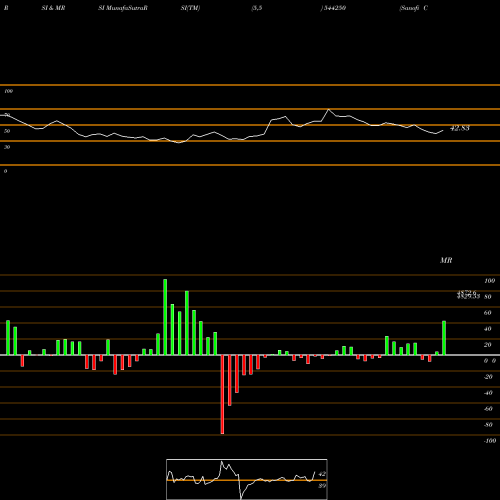The height and width of the screenshot is (500, 500).
Task: Open the mini RSI thumbnail chart at bottom
Action: click(x=247, y=479)
